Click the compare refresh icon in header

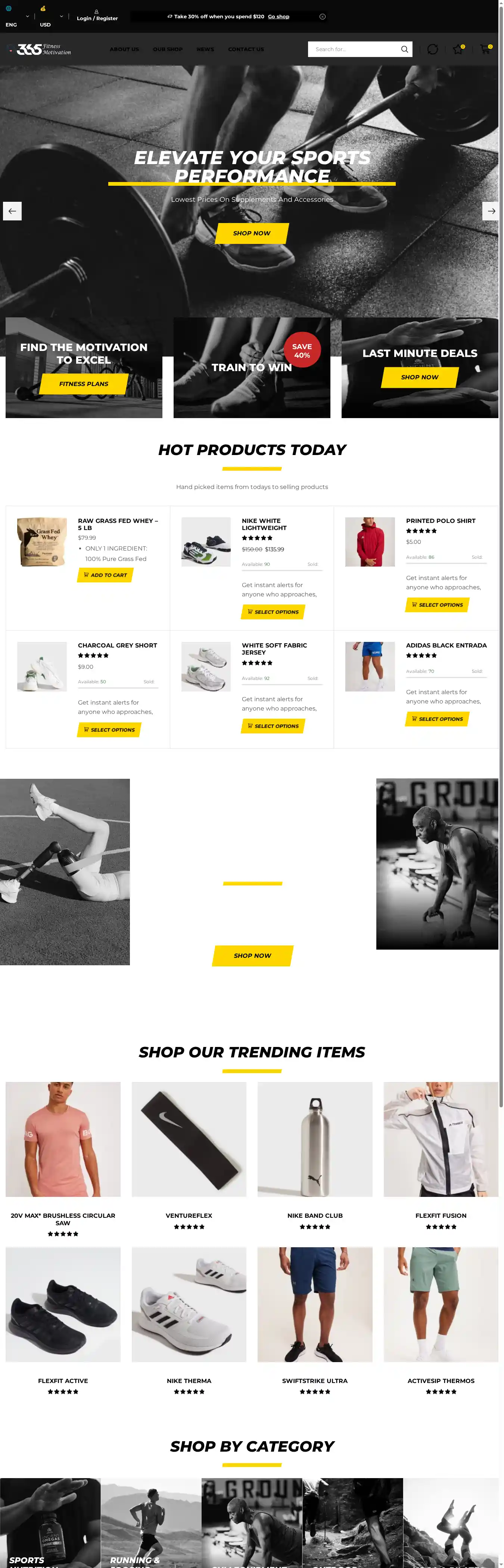[432, 49]
